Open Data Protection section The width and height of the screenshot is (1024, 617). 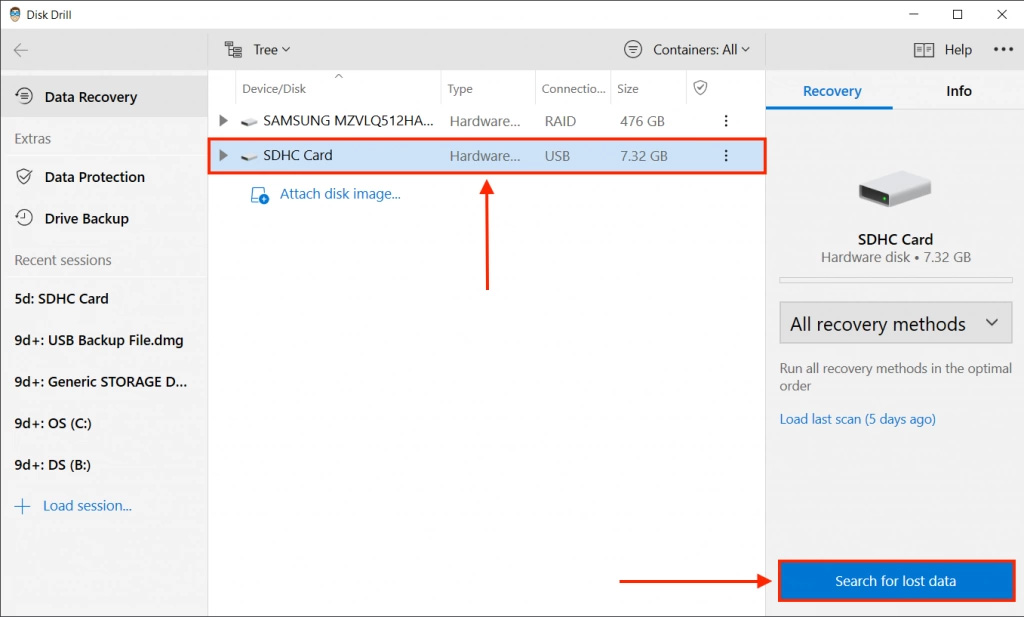coord(95,177)
